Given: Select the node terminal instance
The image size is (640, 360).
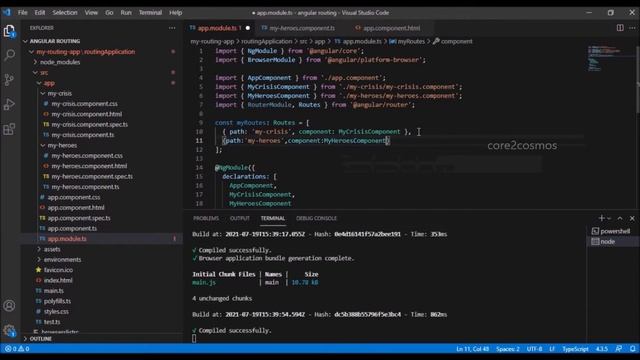Looking at the screenshot, I should coord(612,242).
